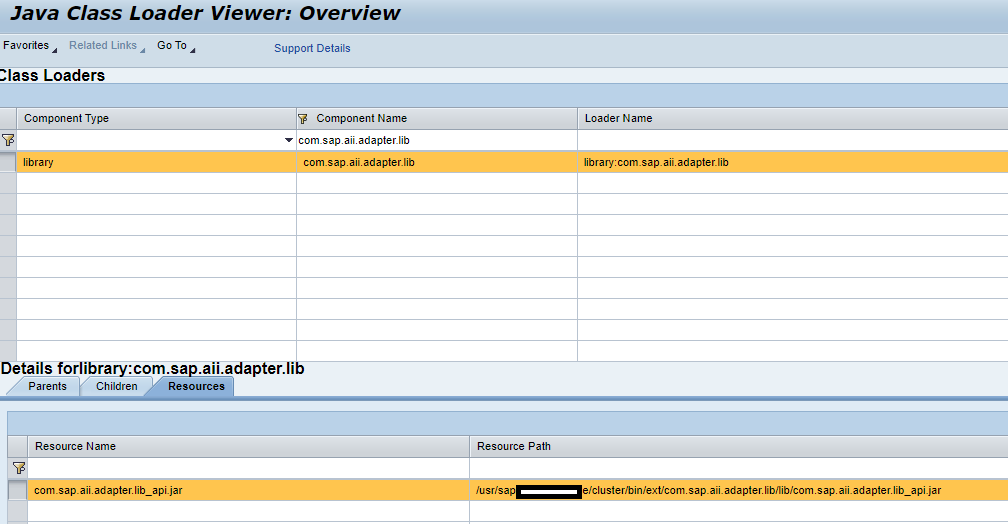Click the filter icon in Resources table filter row
The width and height of the screenshot is (1008, 524).
click(x=17, y=468)
